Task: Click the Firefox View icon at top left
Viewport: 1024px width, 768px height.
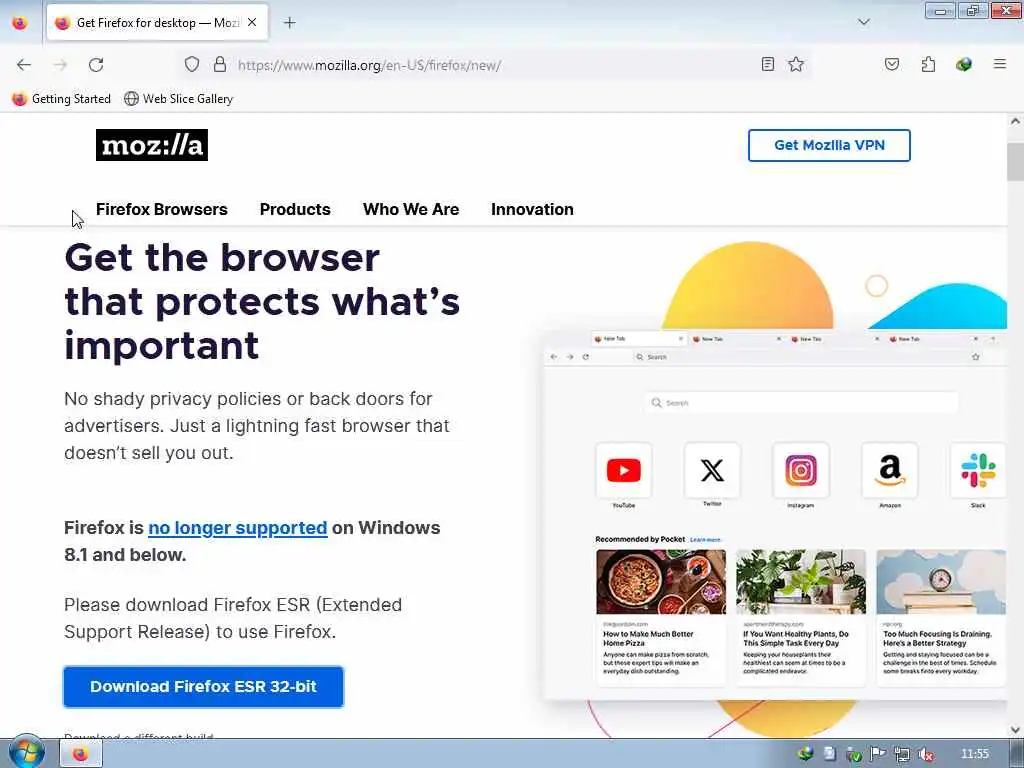Action: pos(20,23)
